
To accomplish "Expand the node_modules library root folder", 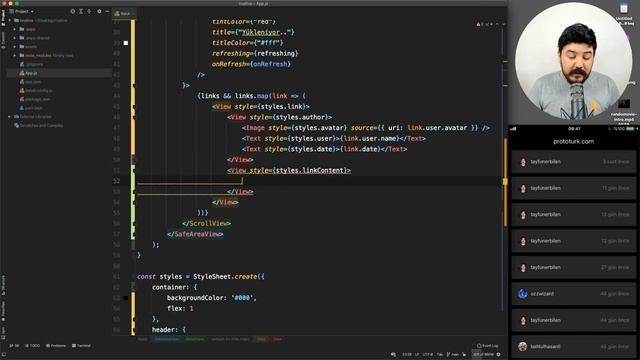I will coord(15,56).
